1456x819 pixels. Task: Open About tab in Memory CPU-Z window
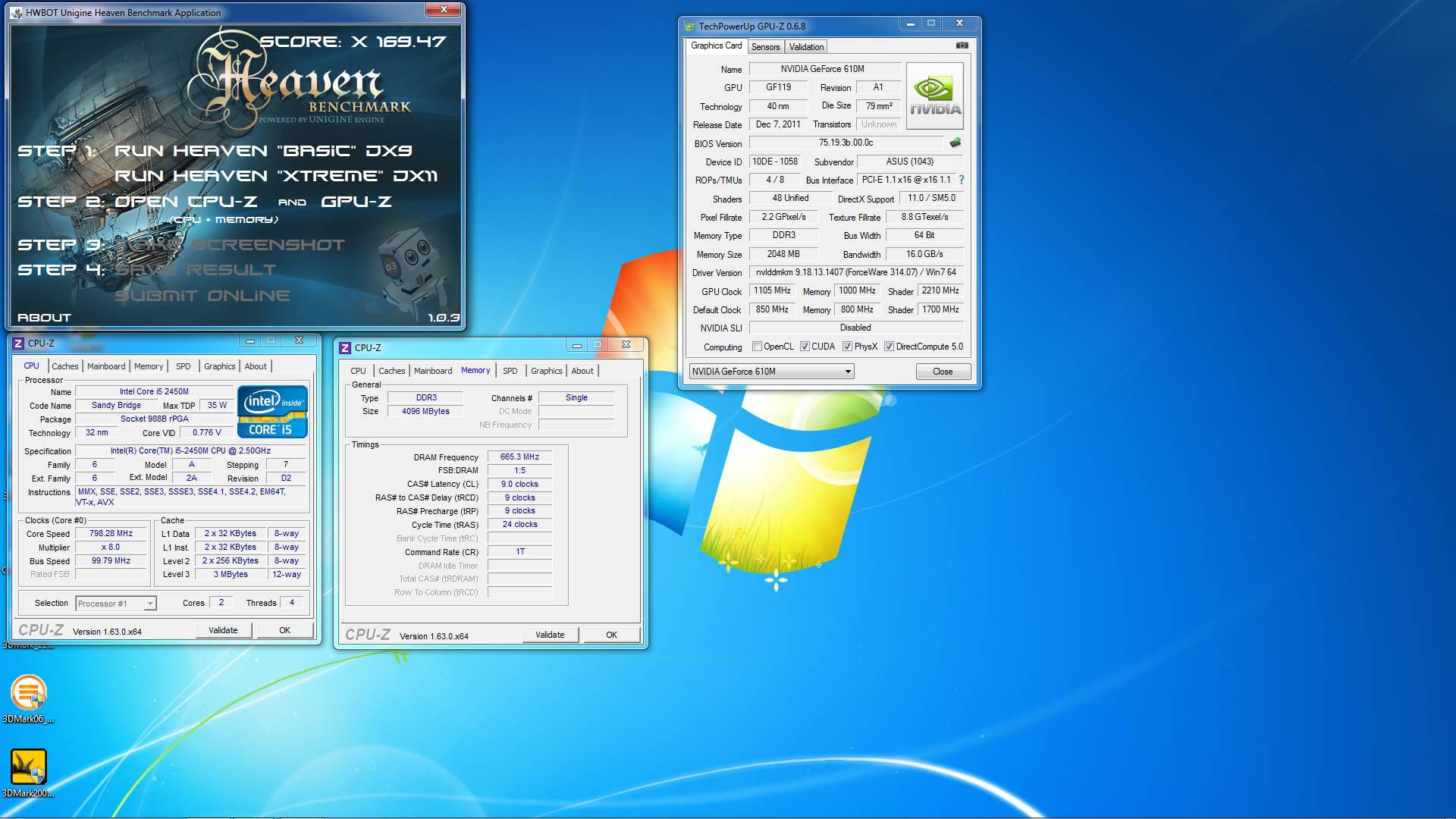[x=582, y=371]
